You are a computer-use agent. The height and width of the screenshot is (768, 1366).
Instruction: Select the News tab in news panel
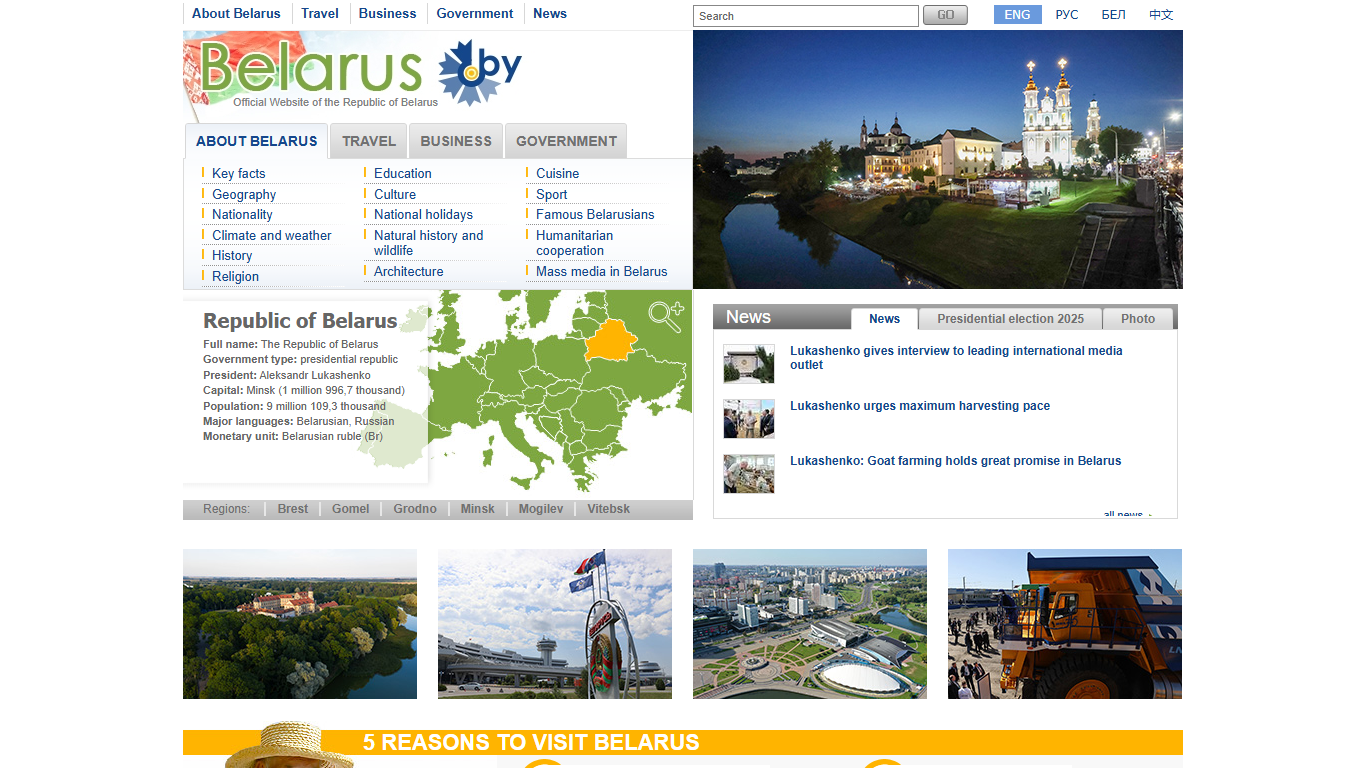884,319
